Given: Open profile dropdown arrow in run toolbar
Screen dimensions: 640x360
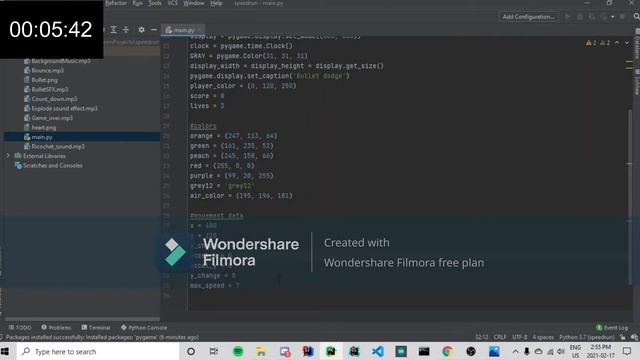Looking at the screenshot, I should [x=612, y=17].
